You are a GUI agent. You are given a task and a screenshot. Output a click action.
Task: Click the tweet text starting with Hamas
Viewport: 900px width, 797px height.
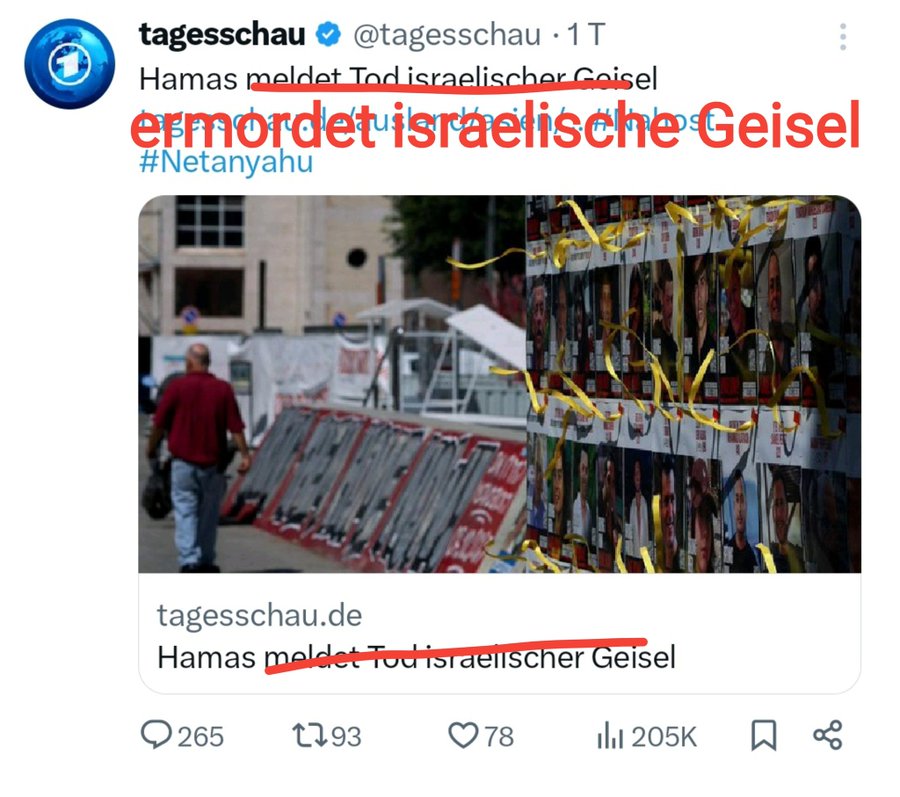tap(398, 79)
